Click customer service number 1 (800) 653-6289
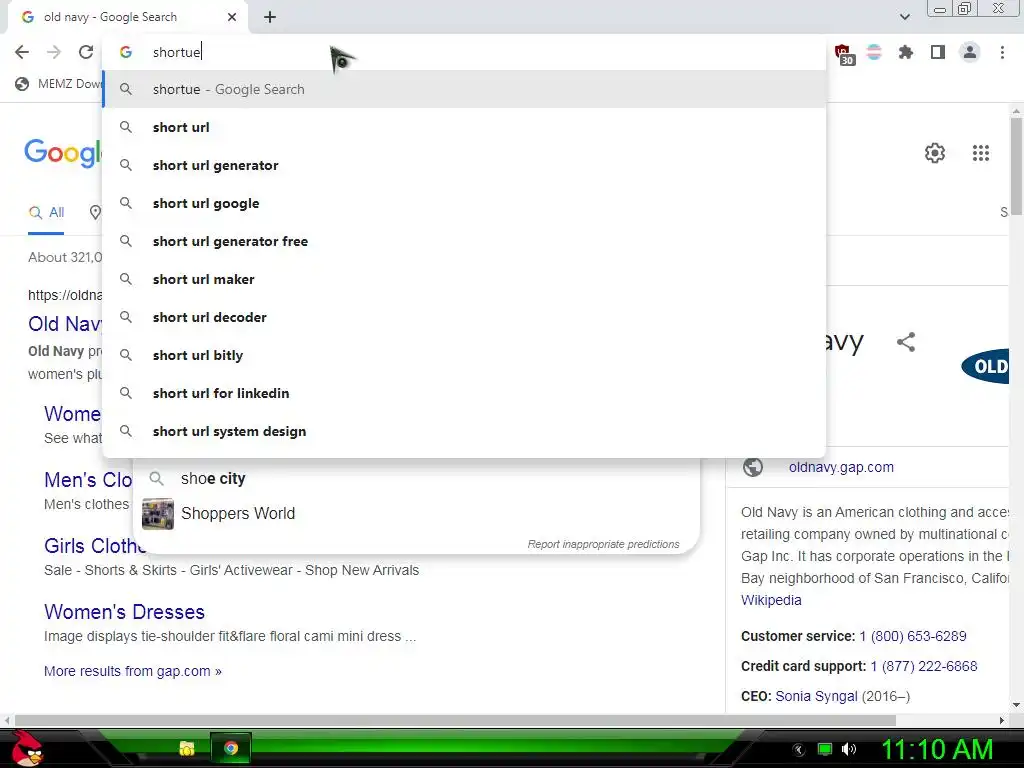 913,636
